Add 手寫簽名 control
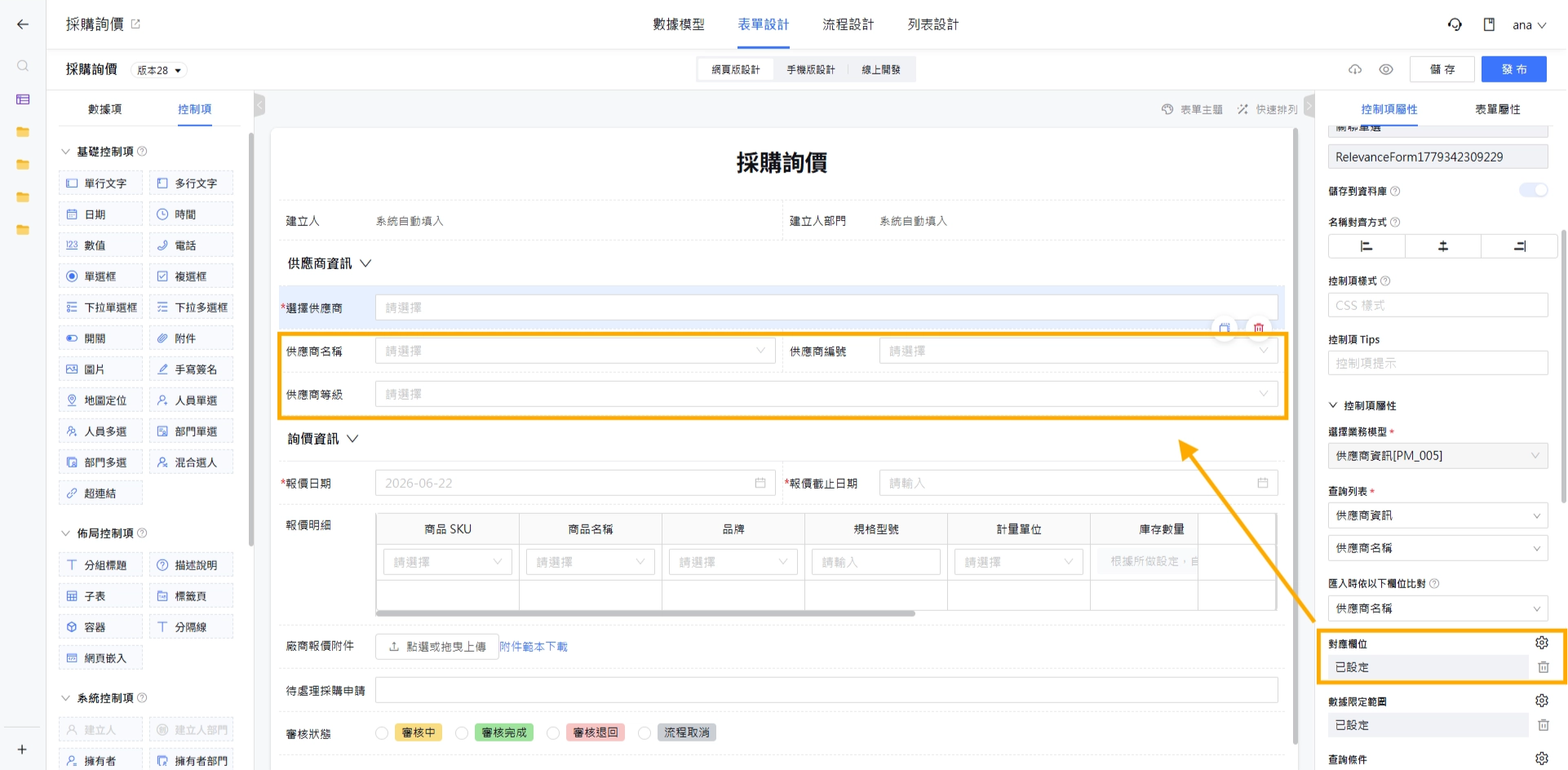The width and height of the screenshot is (1568, 770). (x=191, y=370)
